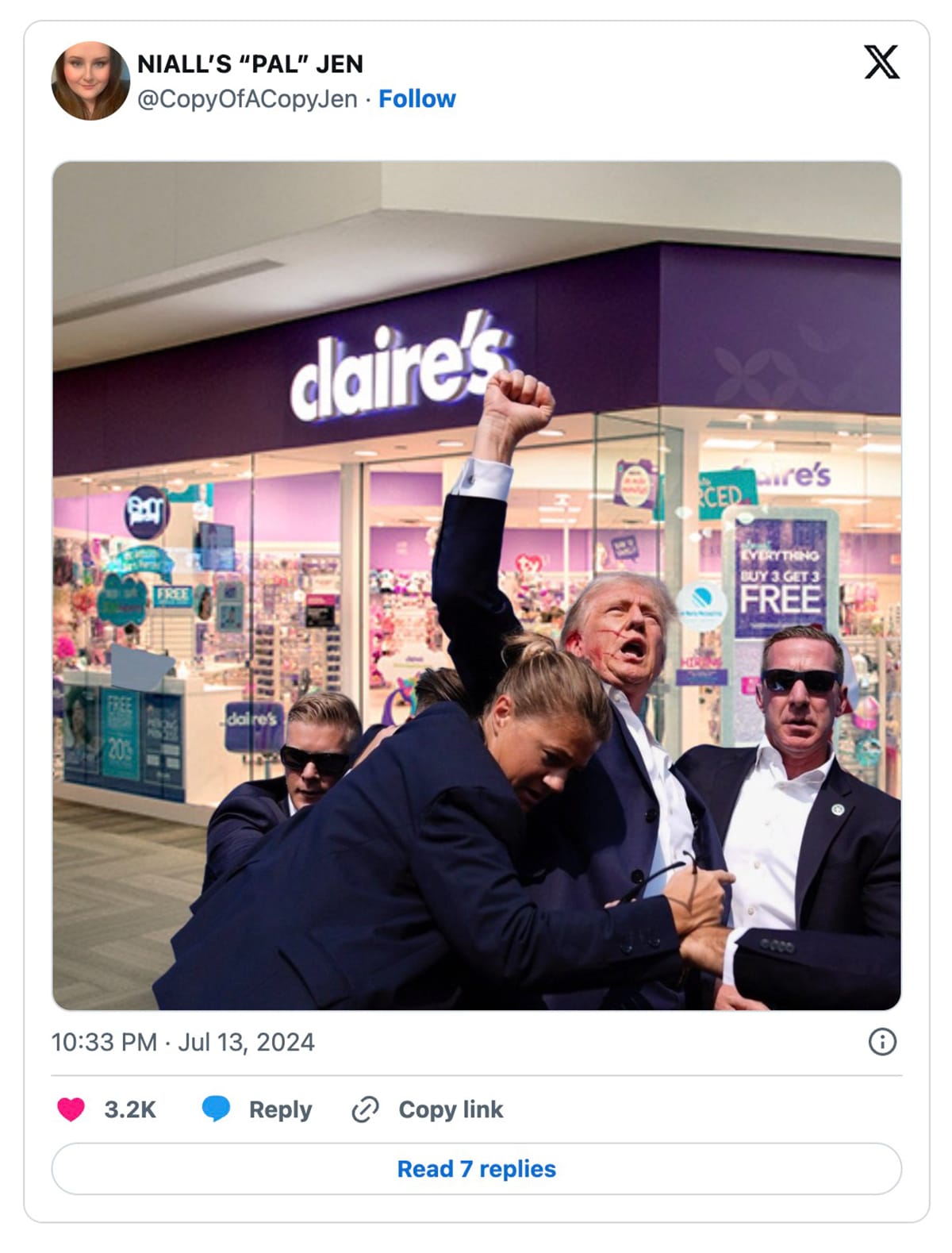Open the tweet info circle icon
Screen dimensions: 952x1253
[x=882, y=1041]
